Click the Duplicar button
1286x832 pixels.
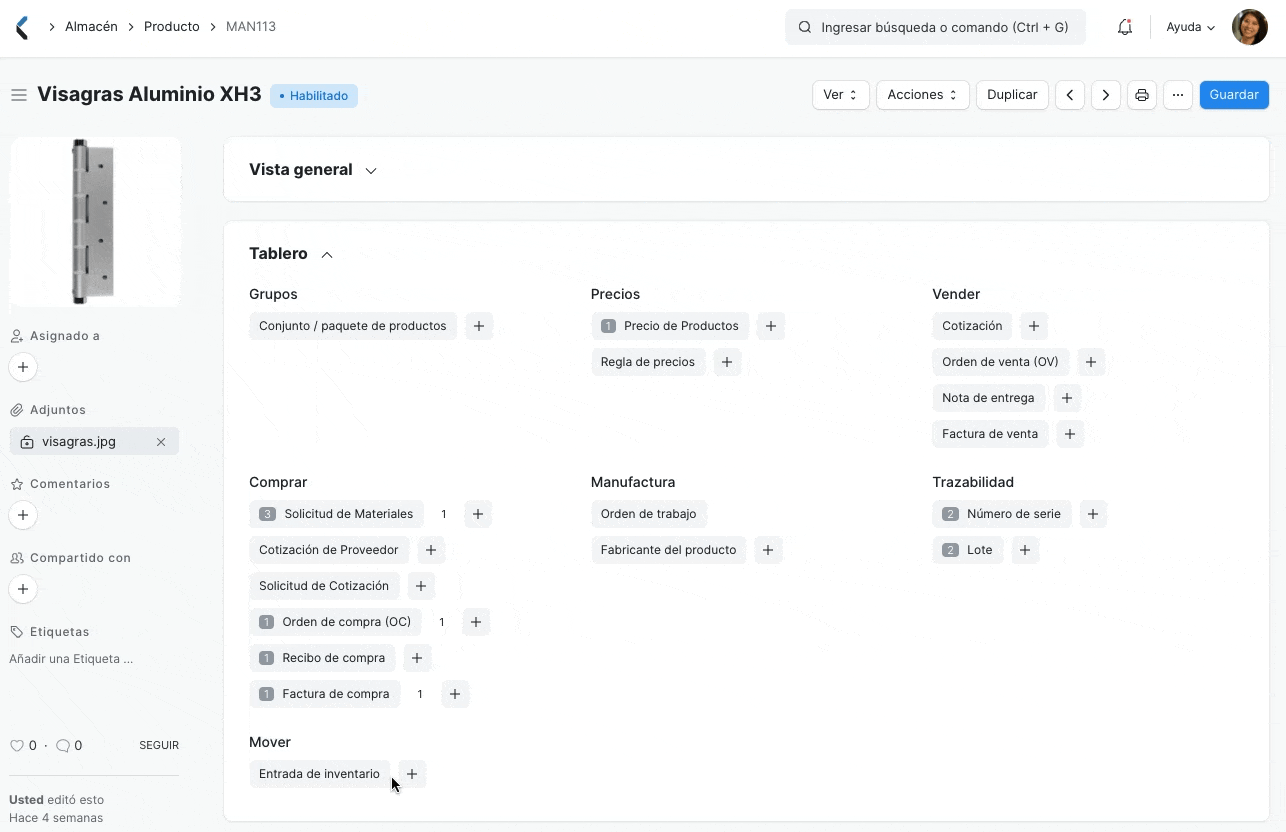pyautogui.click(x=1012, y=95)
